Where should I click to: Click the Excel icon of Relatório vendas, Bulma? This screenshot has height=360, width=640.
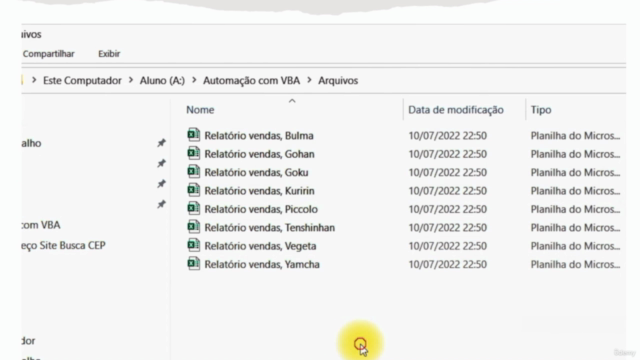tap(193, 135)
